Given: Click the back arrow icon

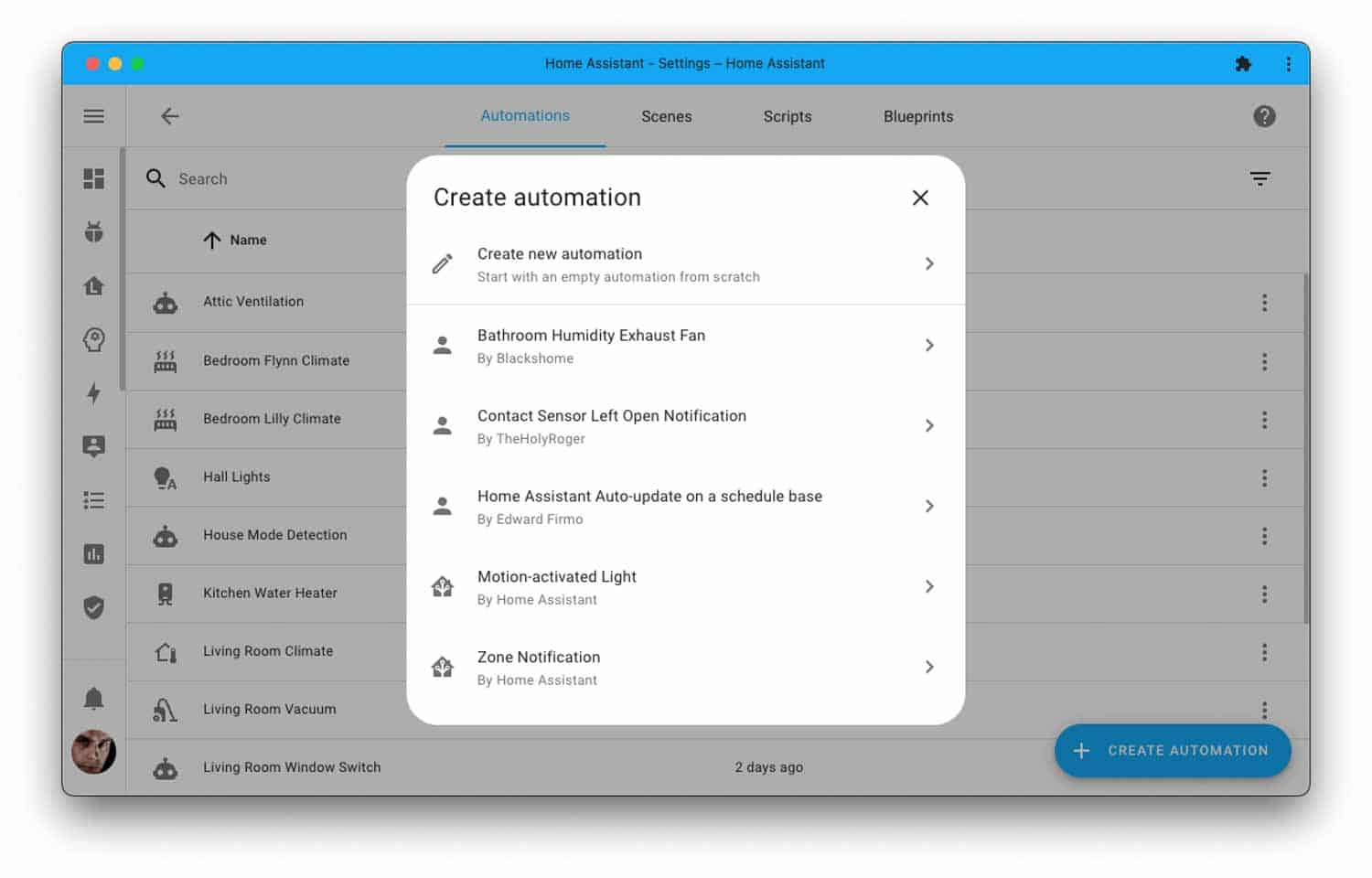Looking at the screenshot, I should click(169, 116).
